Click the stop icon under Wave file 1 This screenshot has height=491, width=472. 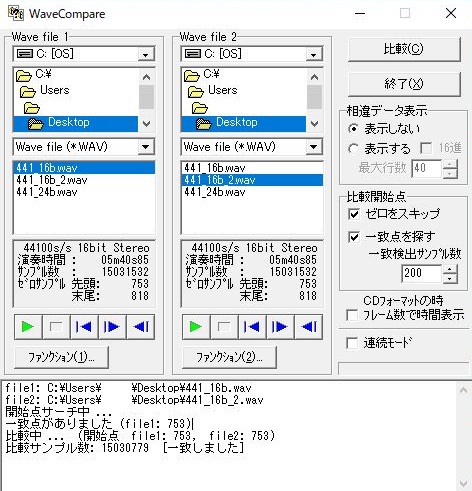pyautogui.click(x=56, y=327)
